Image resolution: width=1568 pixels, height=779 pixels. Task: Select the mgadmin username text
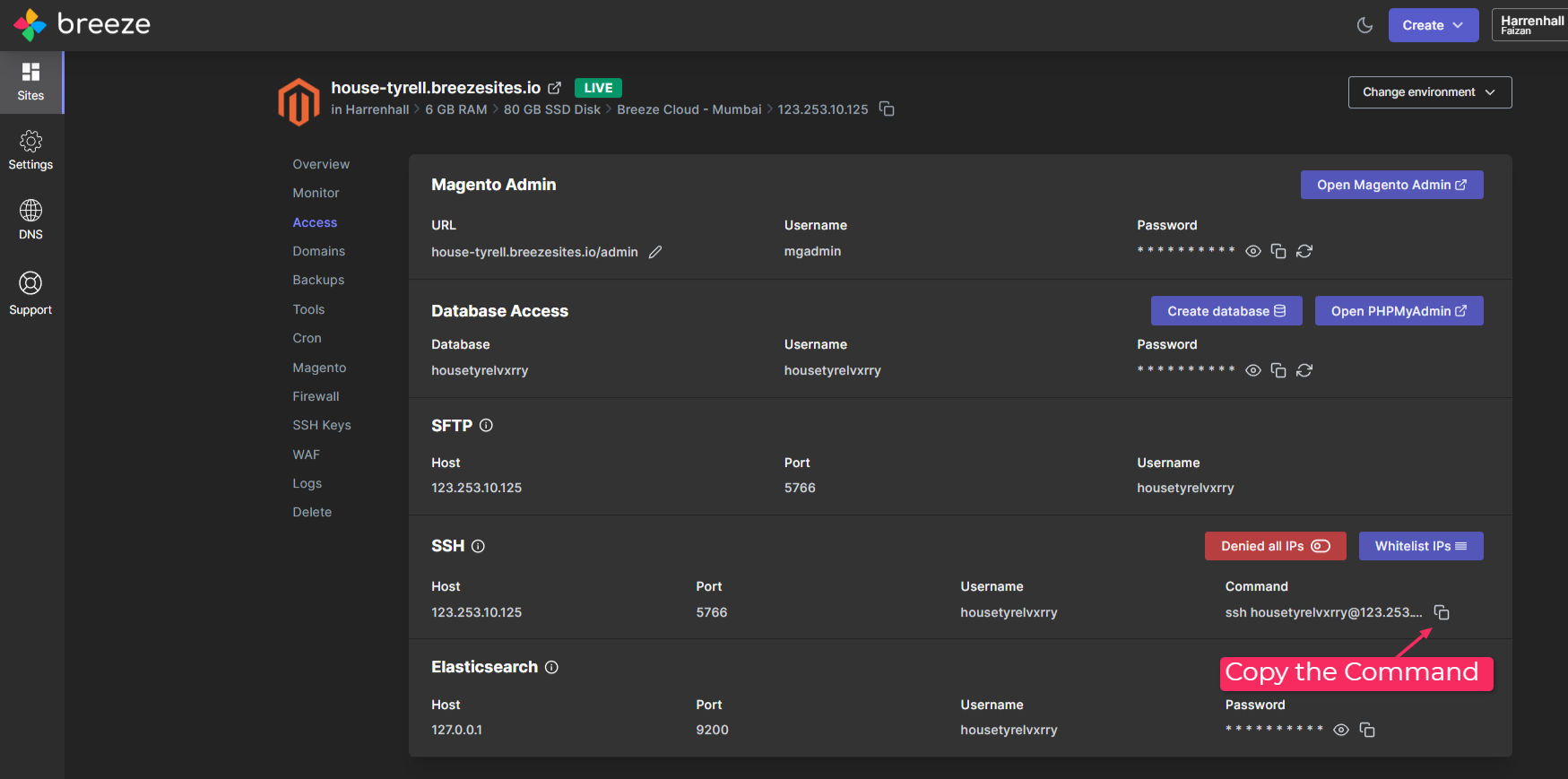click(812, 251)
